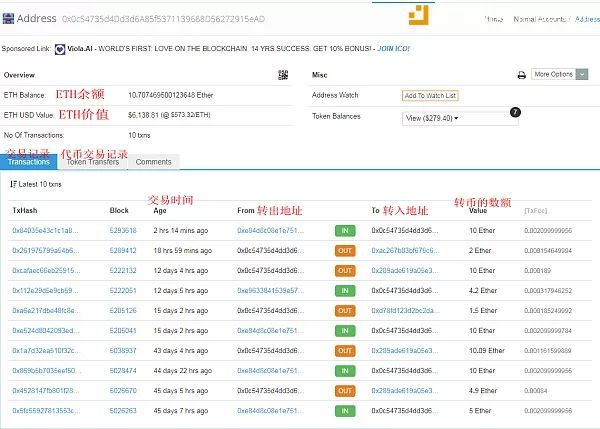Open block 5205126

pyautogui.click(x=123, y=310)
